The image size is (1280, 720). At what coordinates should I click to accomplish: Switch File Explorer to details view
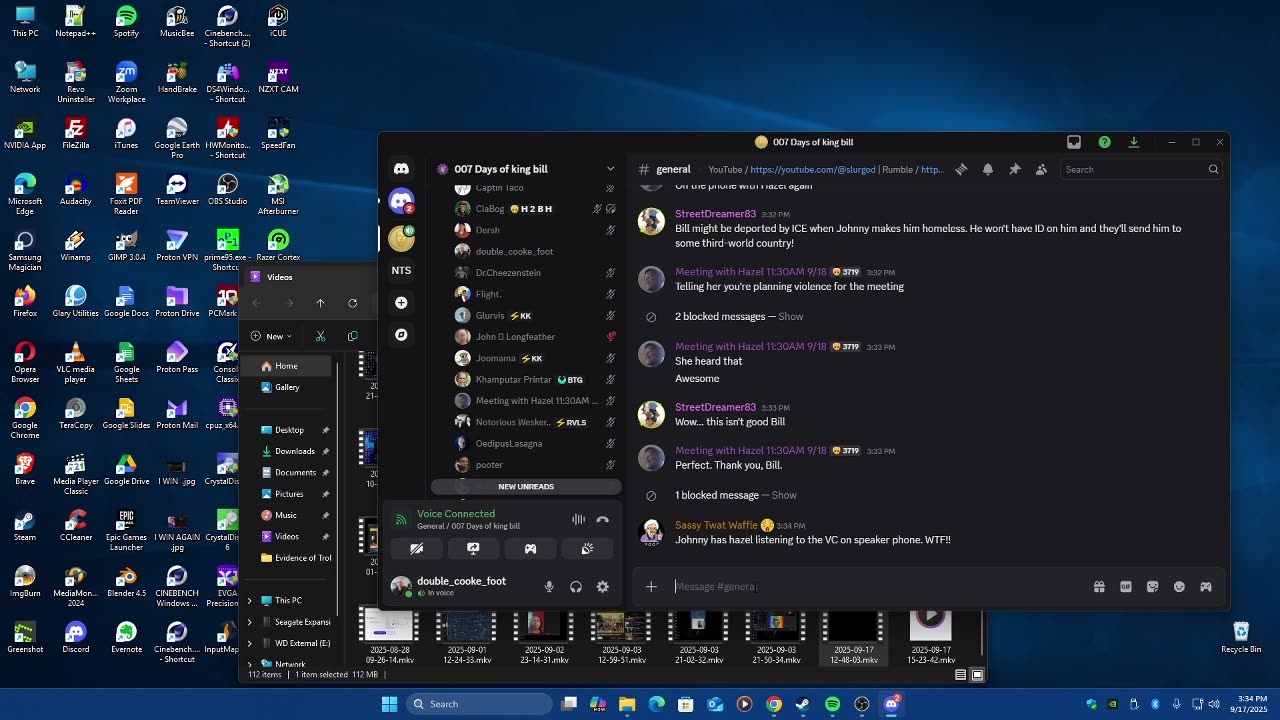[961, 675]
